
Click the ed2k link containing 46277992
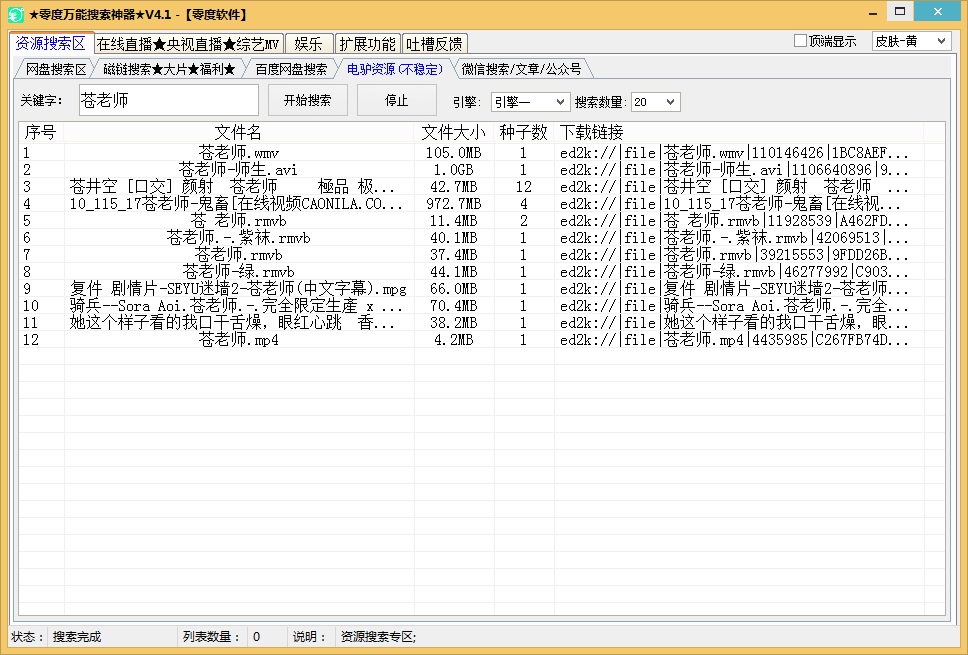[x=734, y=272]
